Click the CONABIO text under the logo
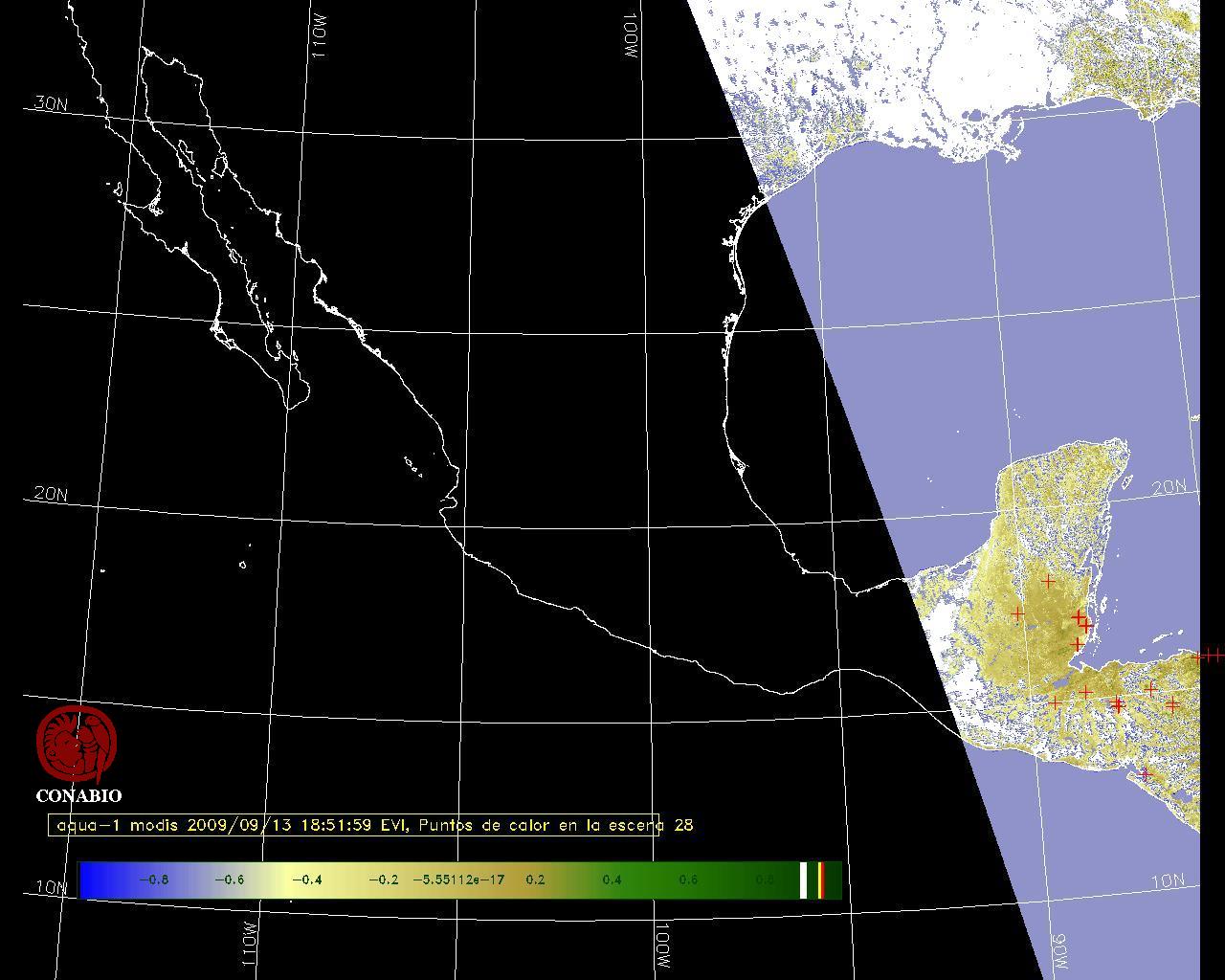1225x980 pixels. point(78,796)
